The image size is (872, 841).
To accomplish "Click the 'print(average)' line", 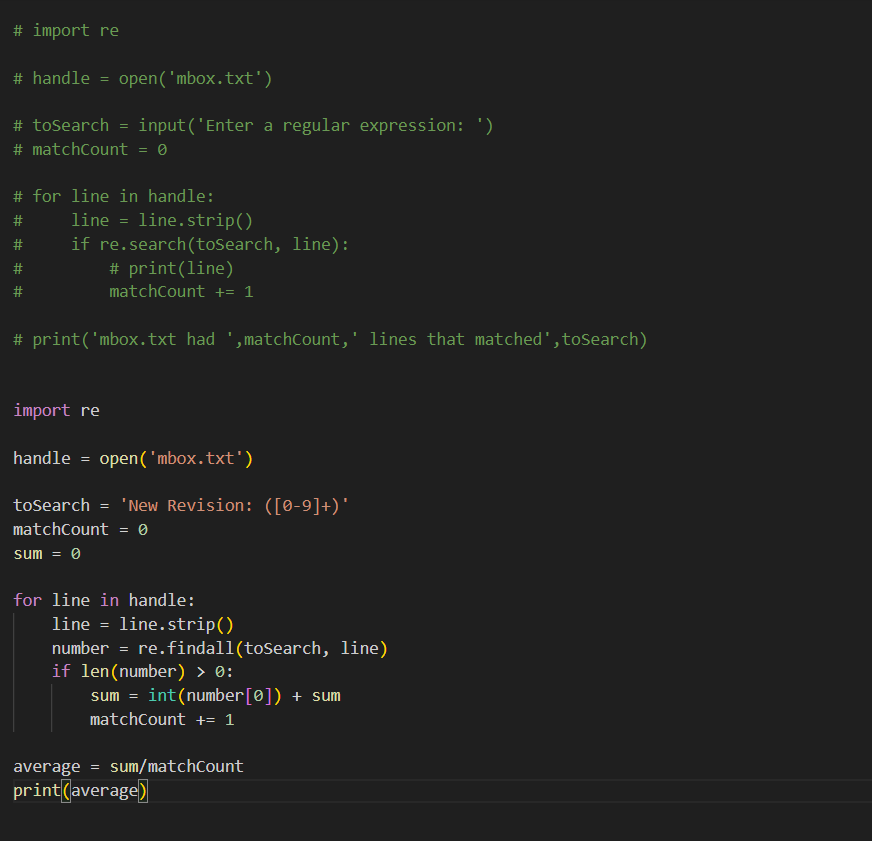I will click(x=80, y=790).
